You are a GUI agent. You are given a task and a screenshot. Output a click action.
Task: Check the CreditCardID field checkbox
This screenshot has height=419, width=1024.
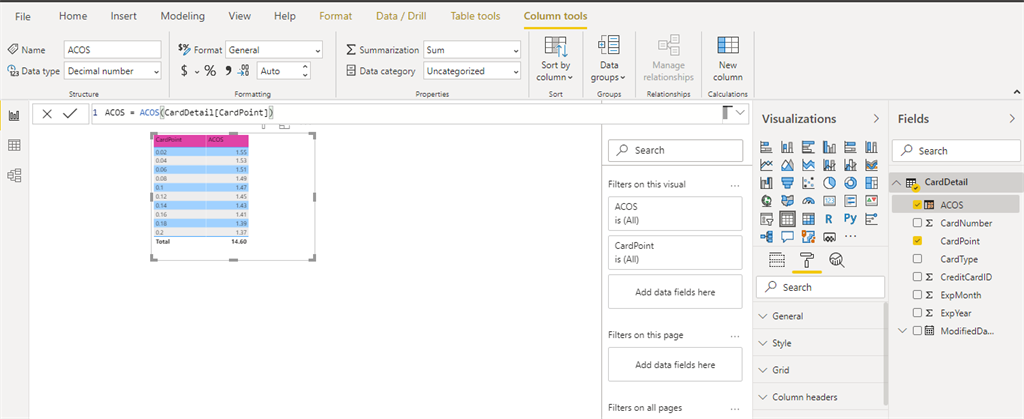coord(918,277)
